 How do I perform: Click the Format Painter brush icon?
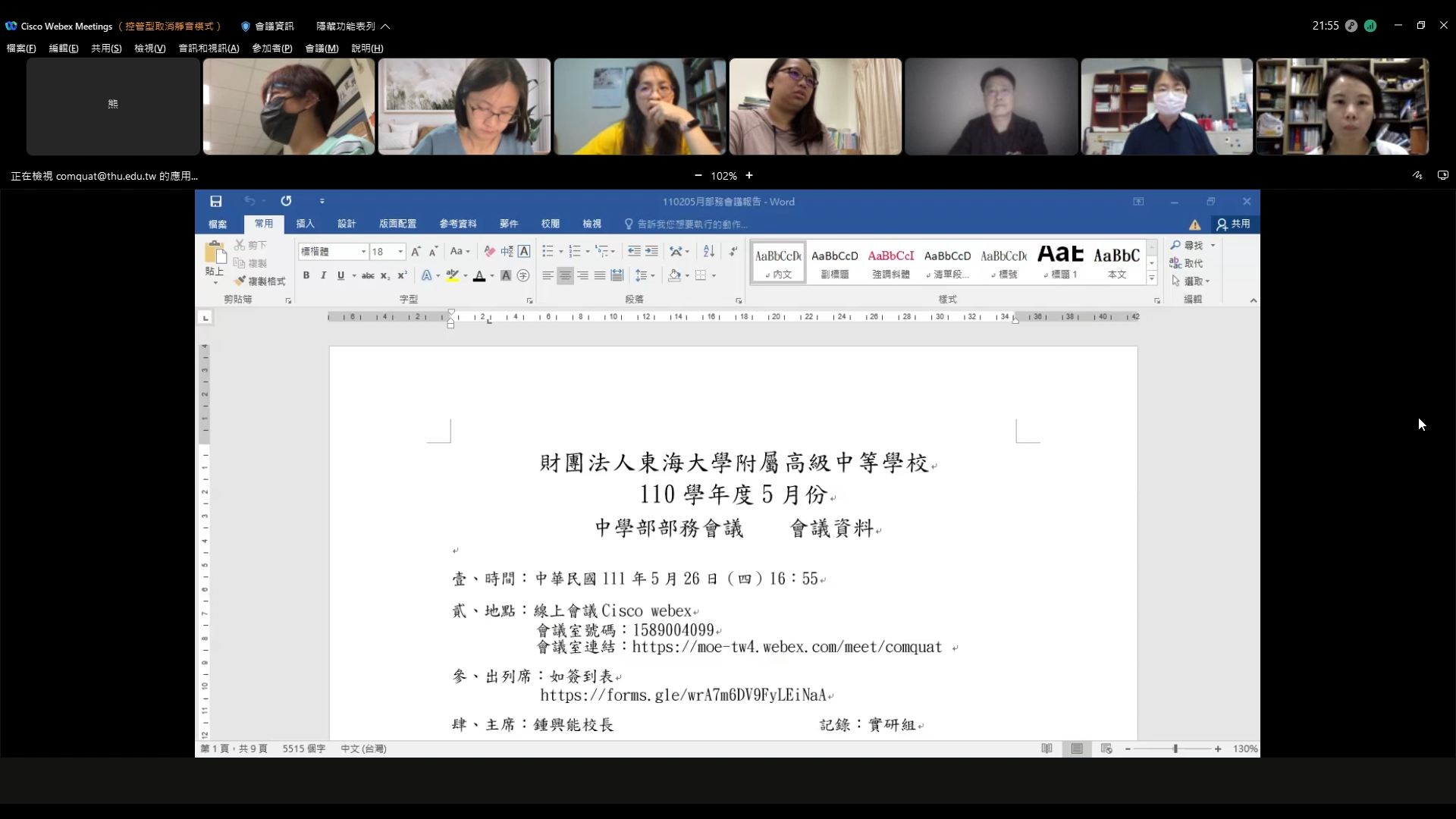point(240,281)
